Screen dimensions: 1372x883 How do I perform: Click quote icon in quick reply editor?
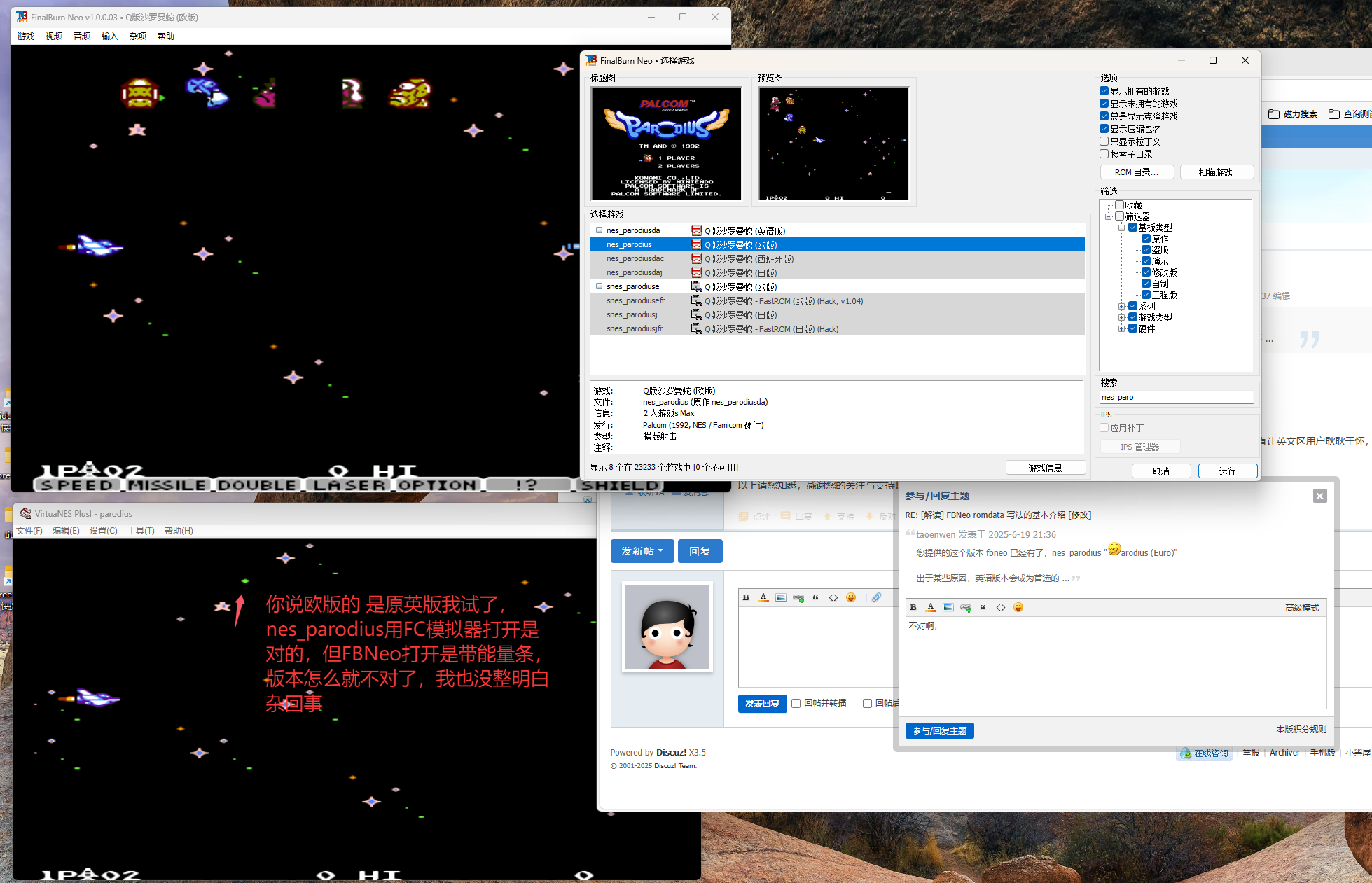[815, 597]
